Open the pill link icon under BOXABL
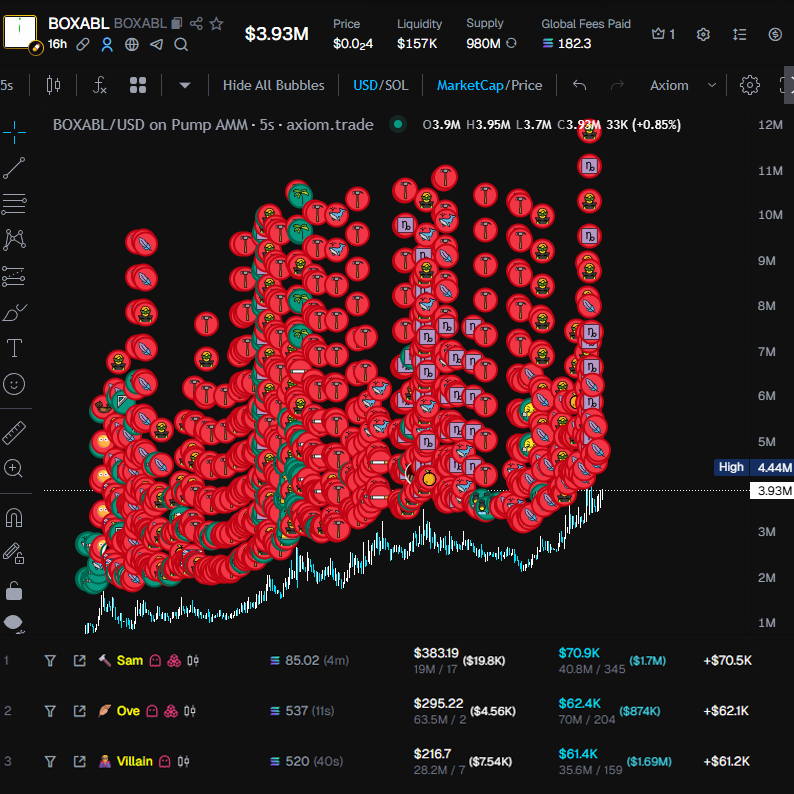794x794 pixels. 83,45
